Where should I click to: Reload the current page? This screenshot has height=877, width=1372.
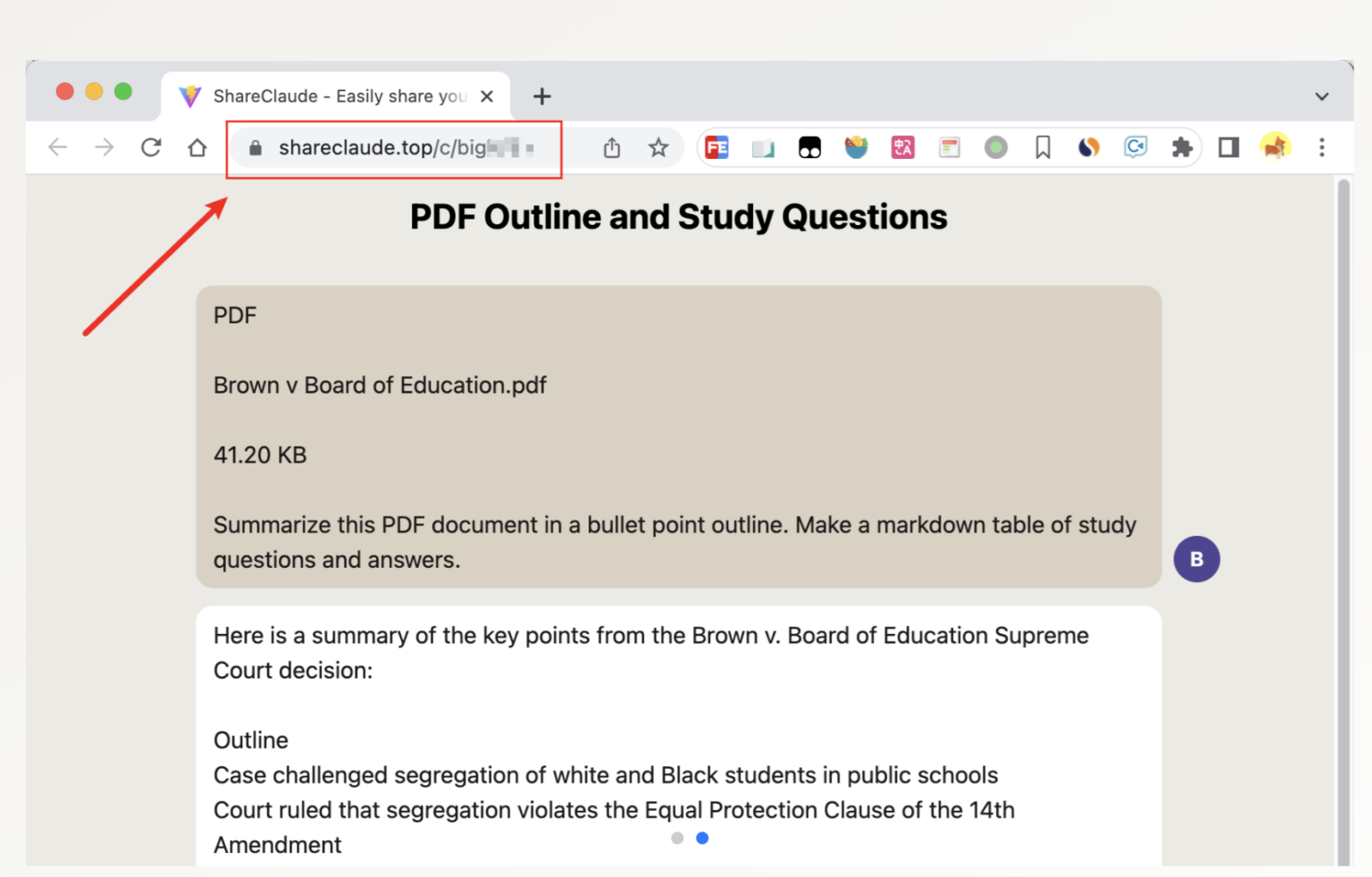pos(151,147)
